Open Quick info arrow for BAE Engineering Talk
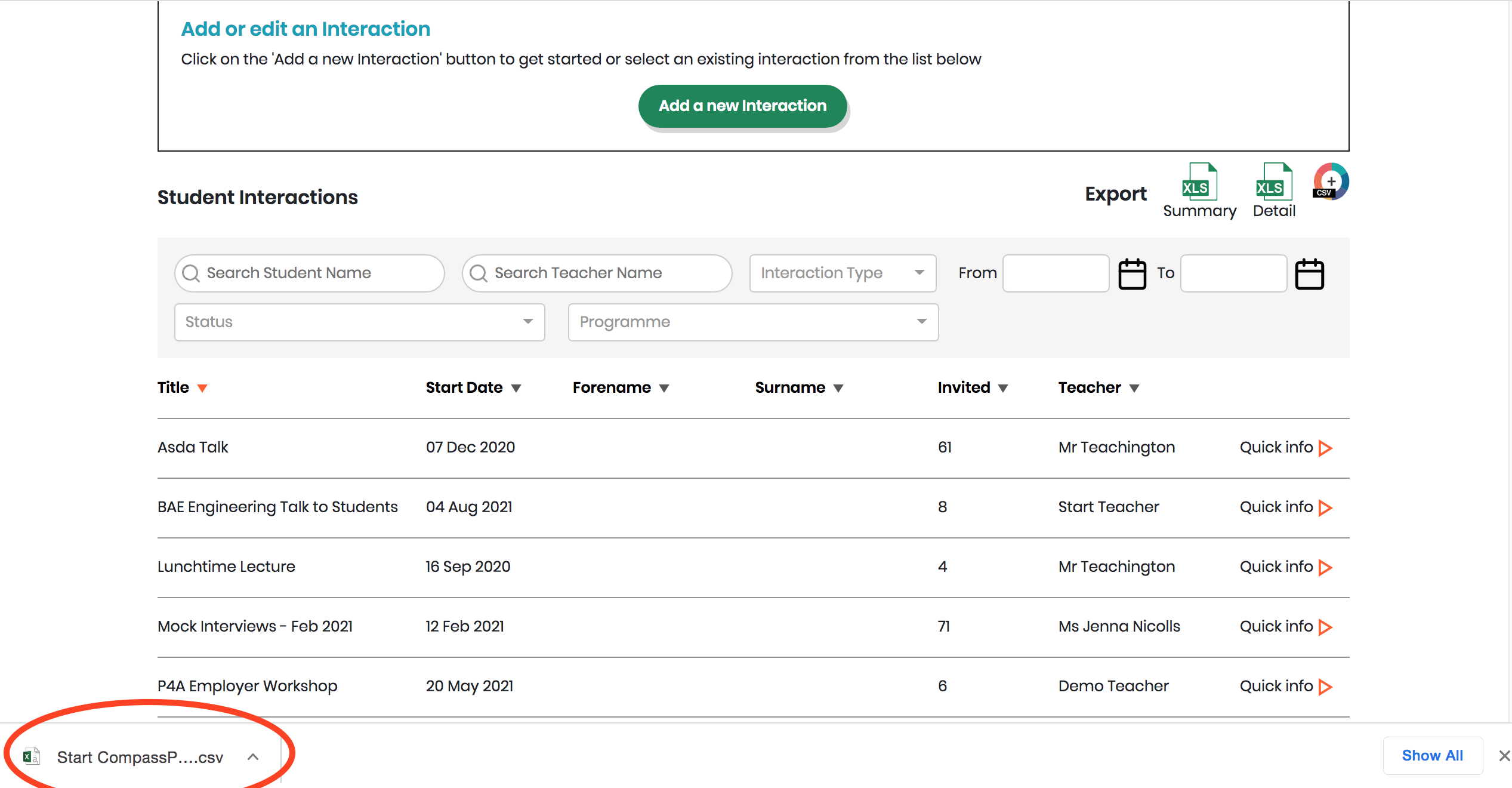The image size is (1512, 788). [1325, 507]
